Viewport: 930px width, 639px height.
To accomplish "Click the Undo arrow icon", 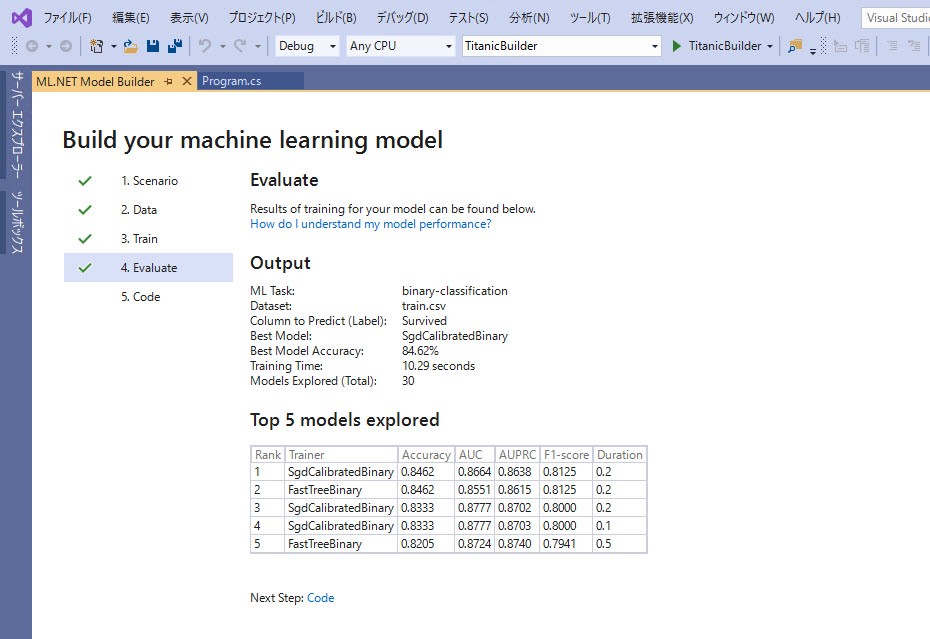I will 205,46.
